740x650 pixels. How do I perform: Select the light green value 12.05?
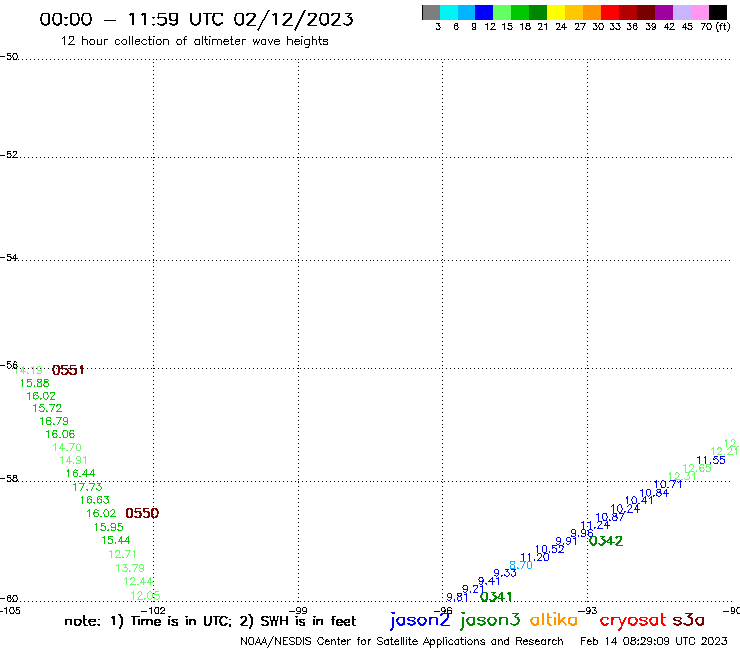(x=145, y=596)
